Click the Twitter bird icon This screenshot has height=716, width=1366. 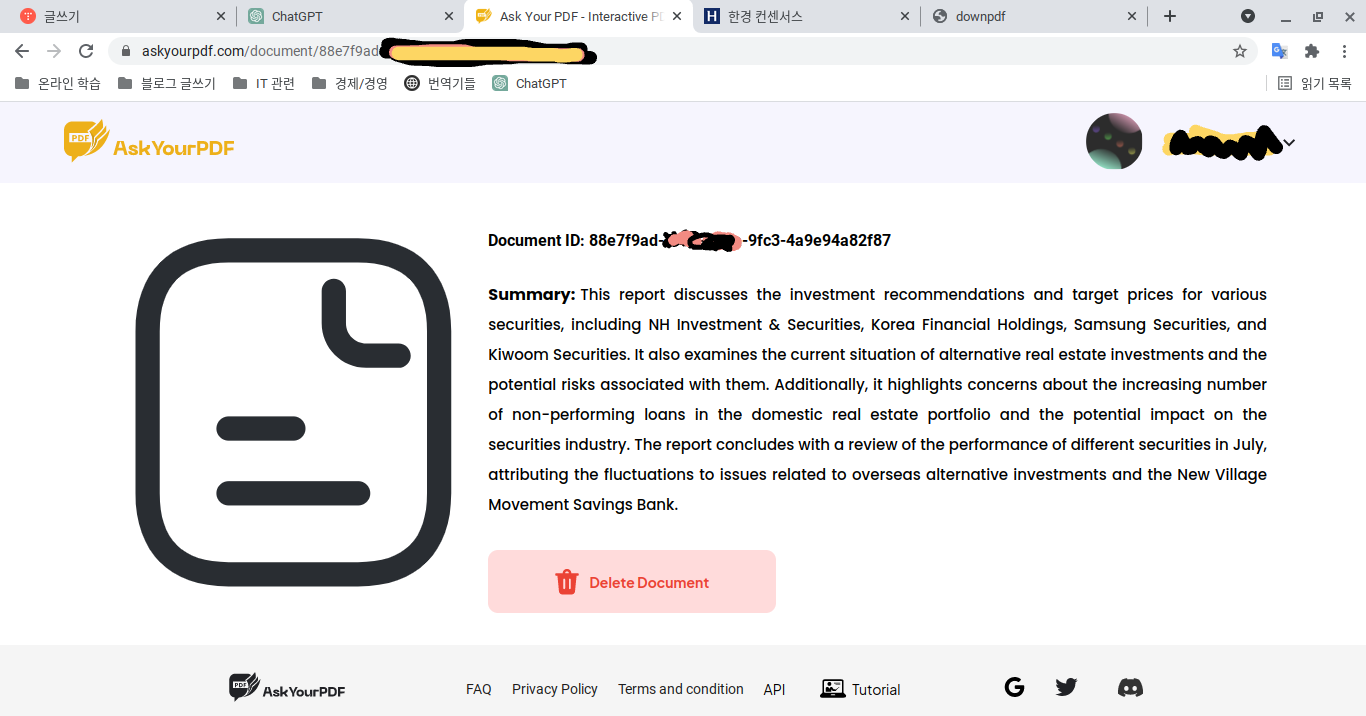(1066, 687)
